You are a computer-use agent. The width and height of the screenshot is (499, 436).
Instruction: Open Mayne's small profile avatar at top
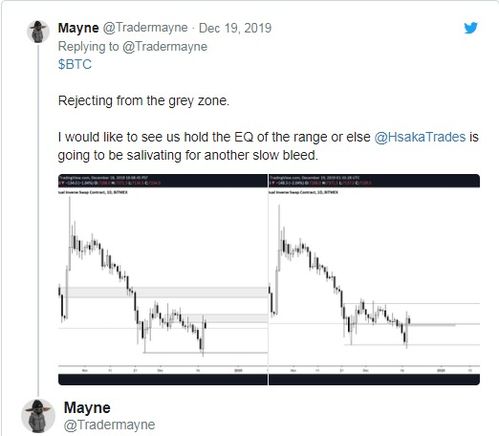[x=38, y=32]
